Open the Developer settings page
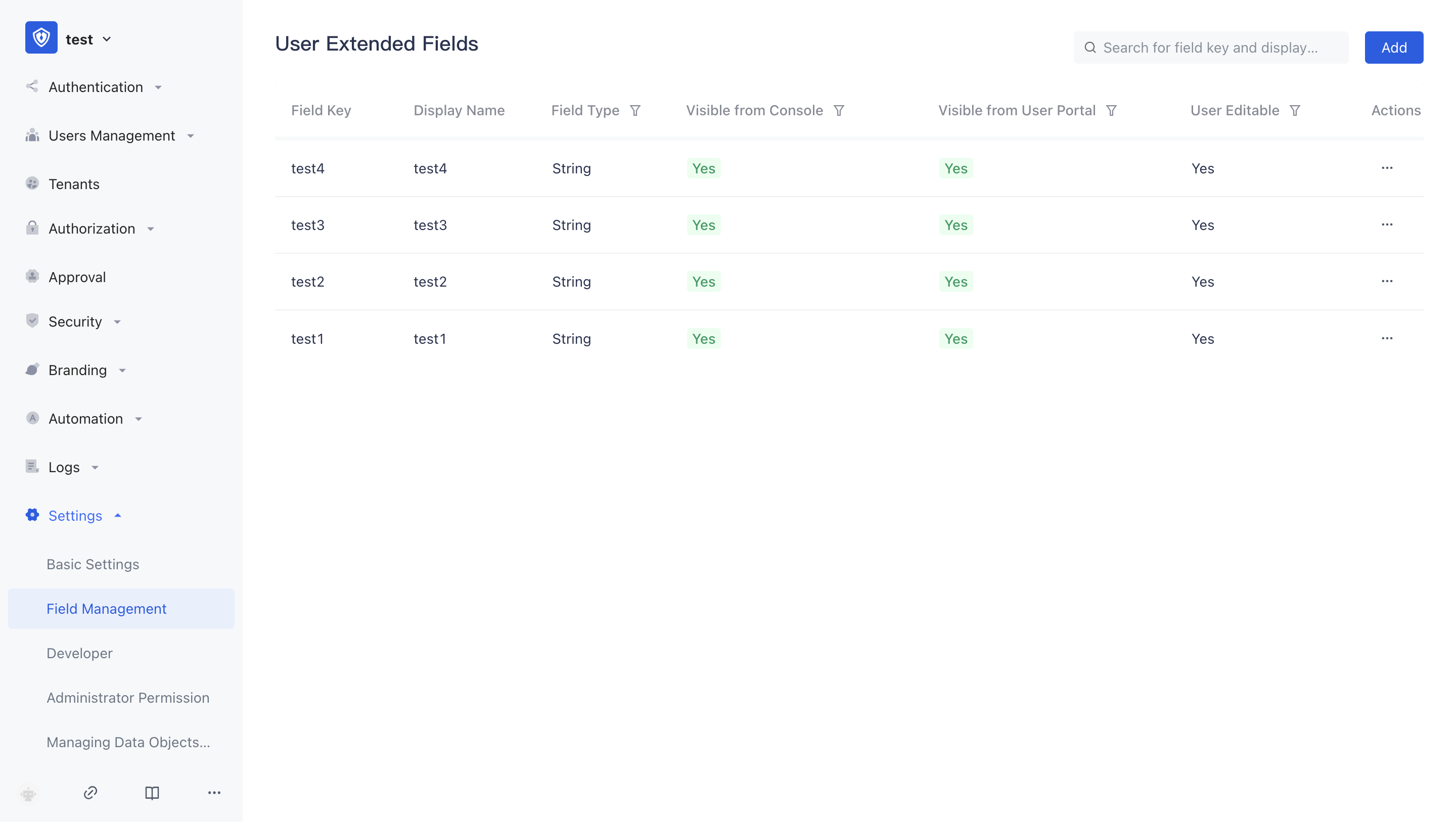 [80, 653]
